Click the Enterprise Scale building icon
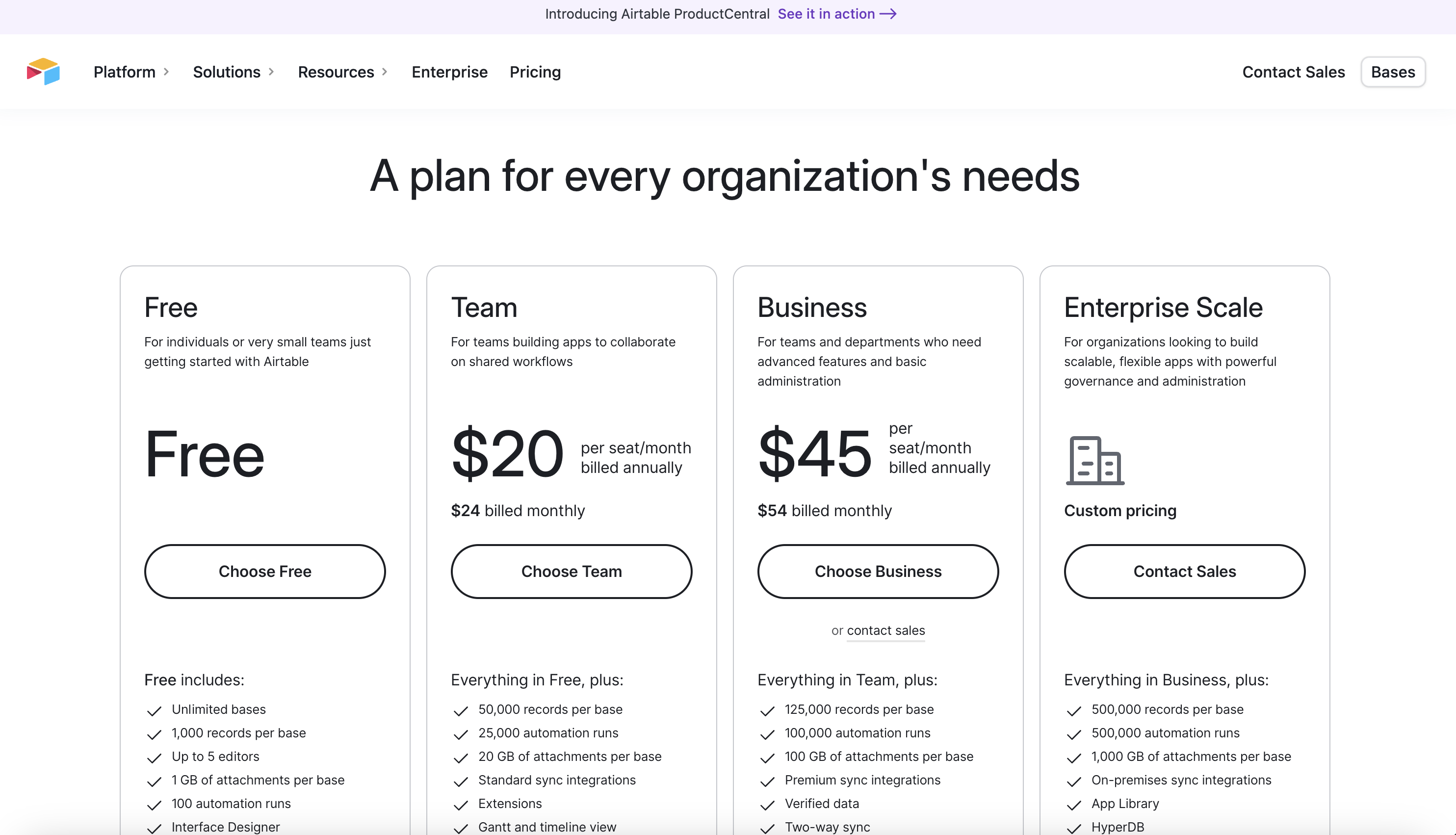The image size is (1456, 835). click(x=1095, y=460)
